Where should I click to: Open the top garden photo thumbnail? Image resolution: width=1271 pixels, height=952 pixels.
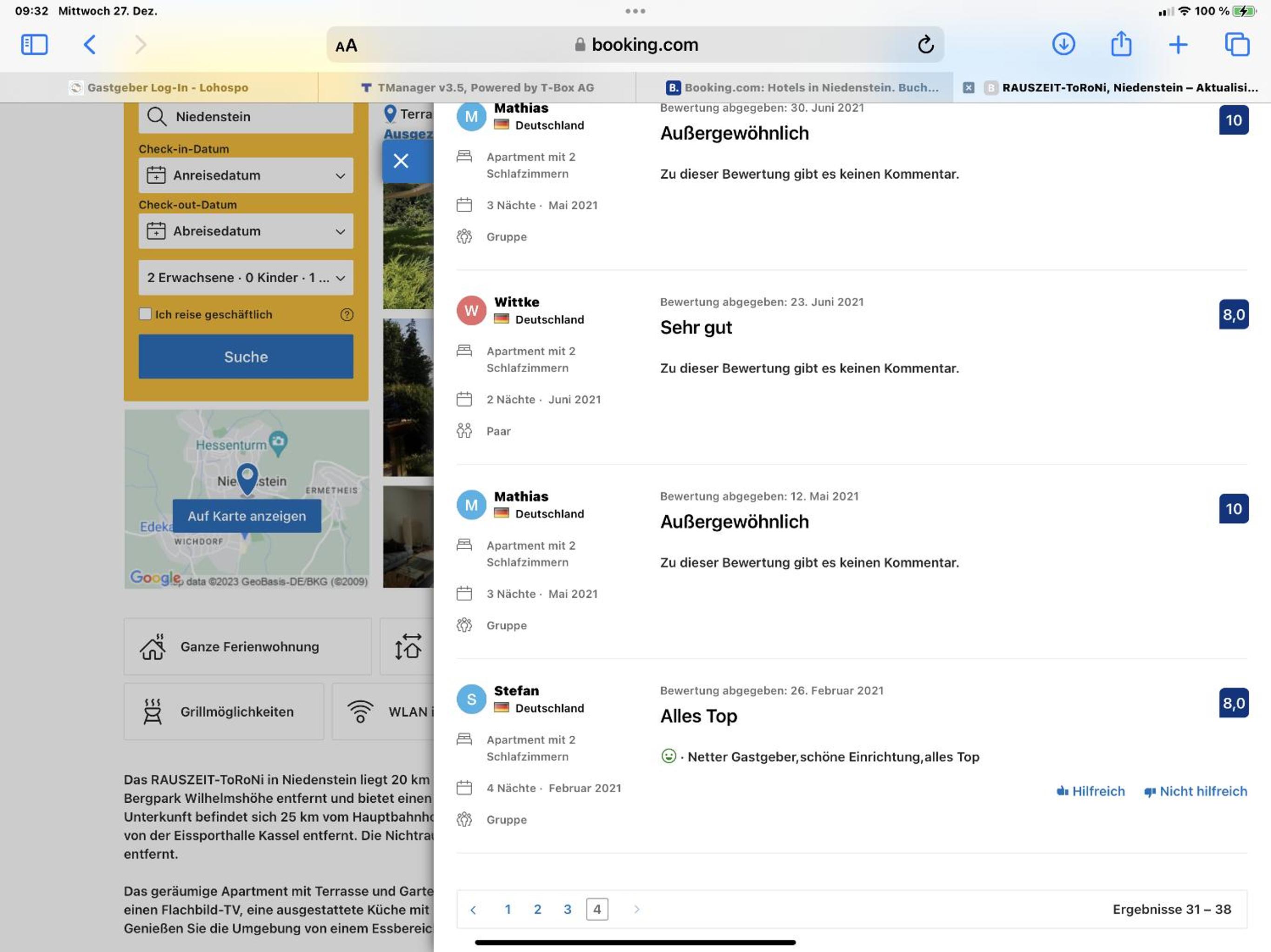click(408, 246)
